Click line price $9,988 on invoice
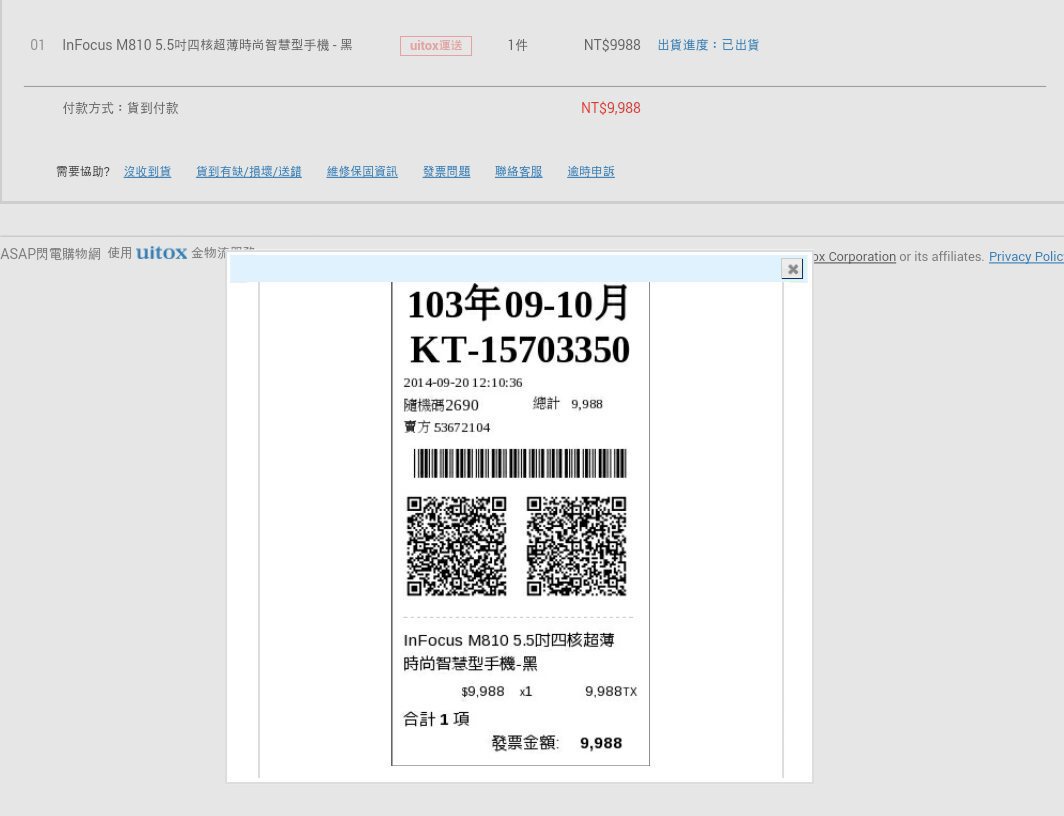This screenshot has width=1064, height=816. click(482, 691)
